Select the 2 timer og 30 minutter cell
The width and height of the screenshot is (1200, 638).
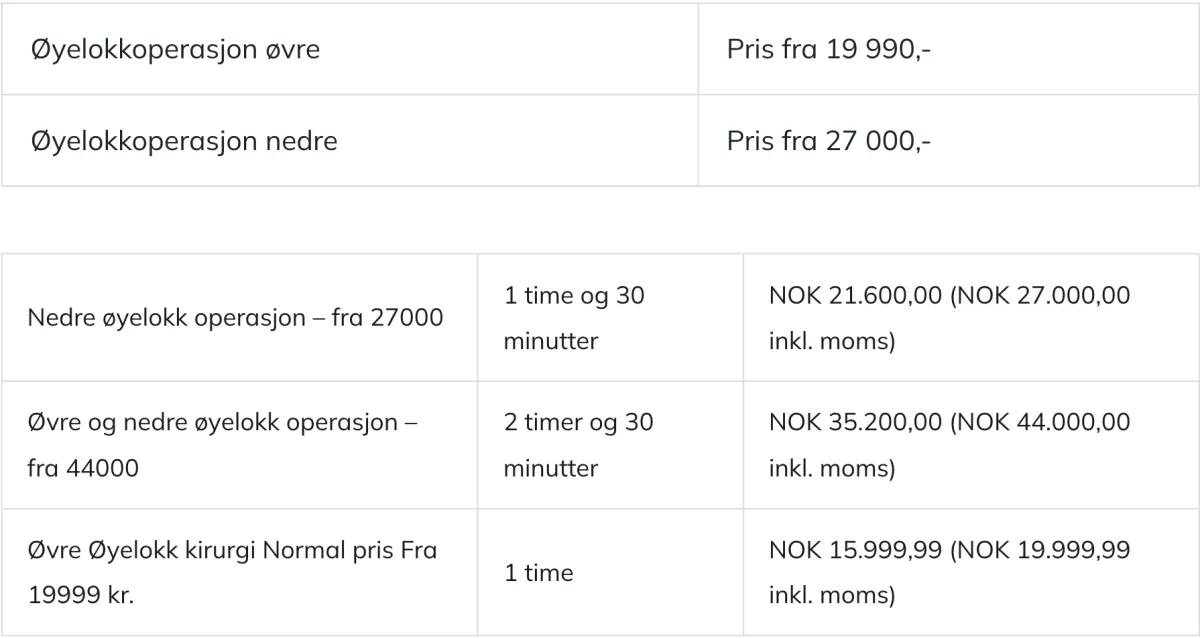pyautogui.click(x=610, y=445)
